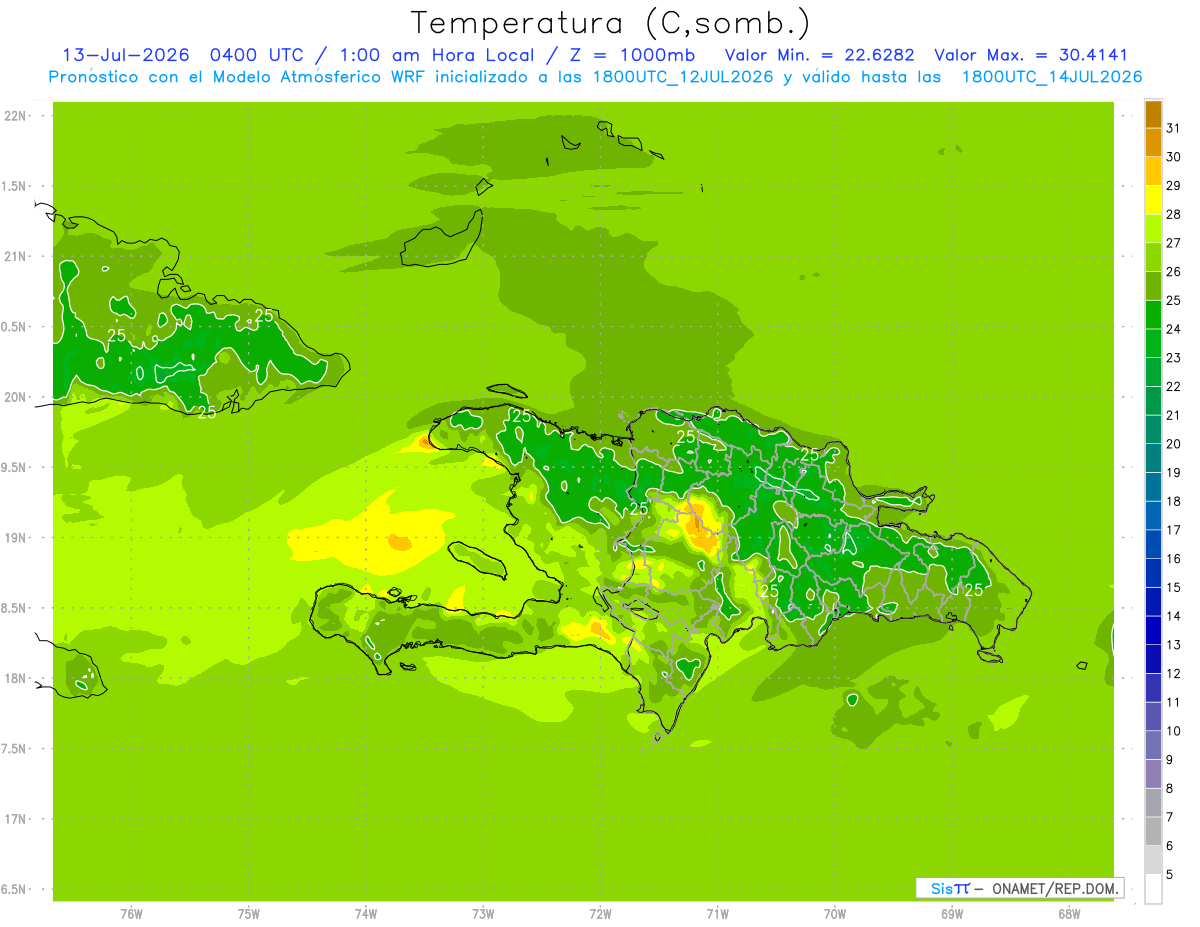The width and height of the screenshot is (1200, 927).
Task: Click the Temperatura (C,somb.) title
Action: [611, 22]
